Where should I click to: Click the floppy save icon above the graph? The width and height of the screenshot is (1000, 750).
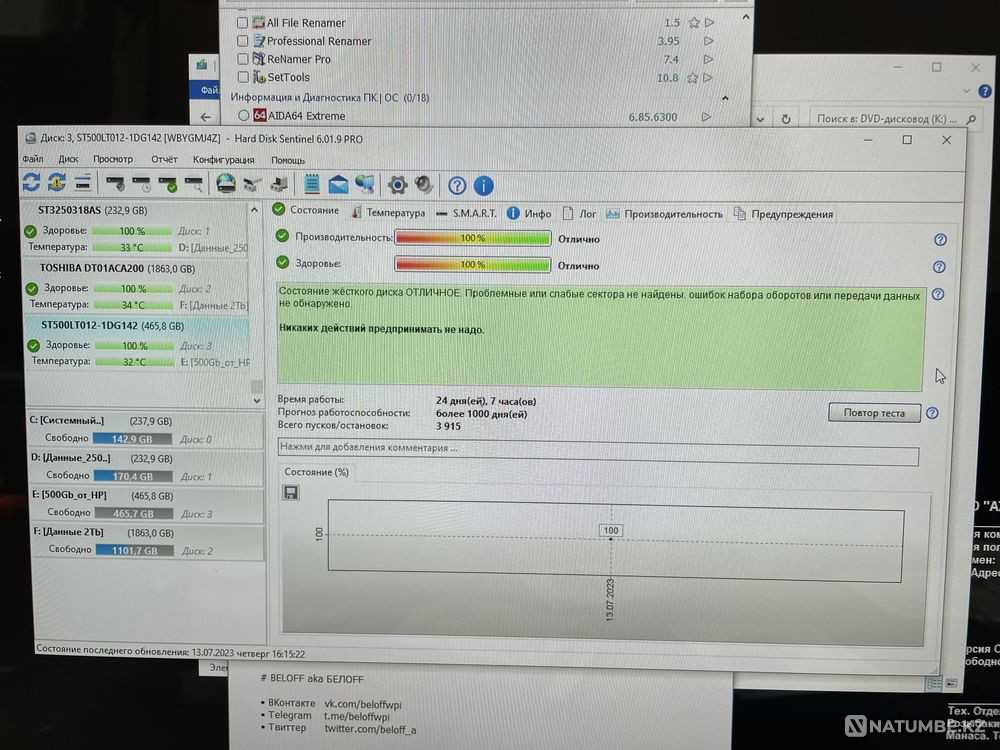(x=291, y=492)
